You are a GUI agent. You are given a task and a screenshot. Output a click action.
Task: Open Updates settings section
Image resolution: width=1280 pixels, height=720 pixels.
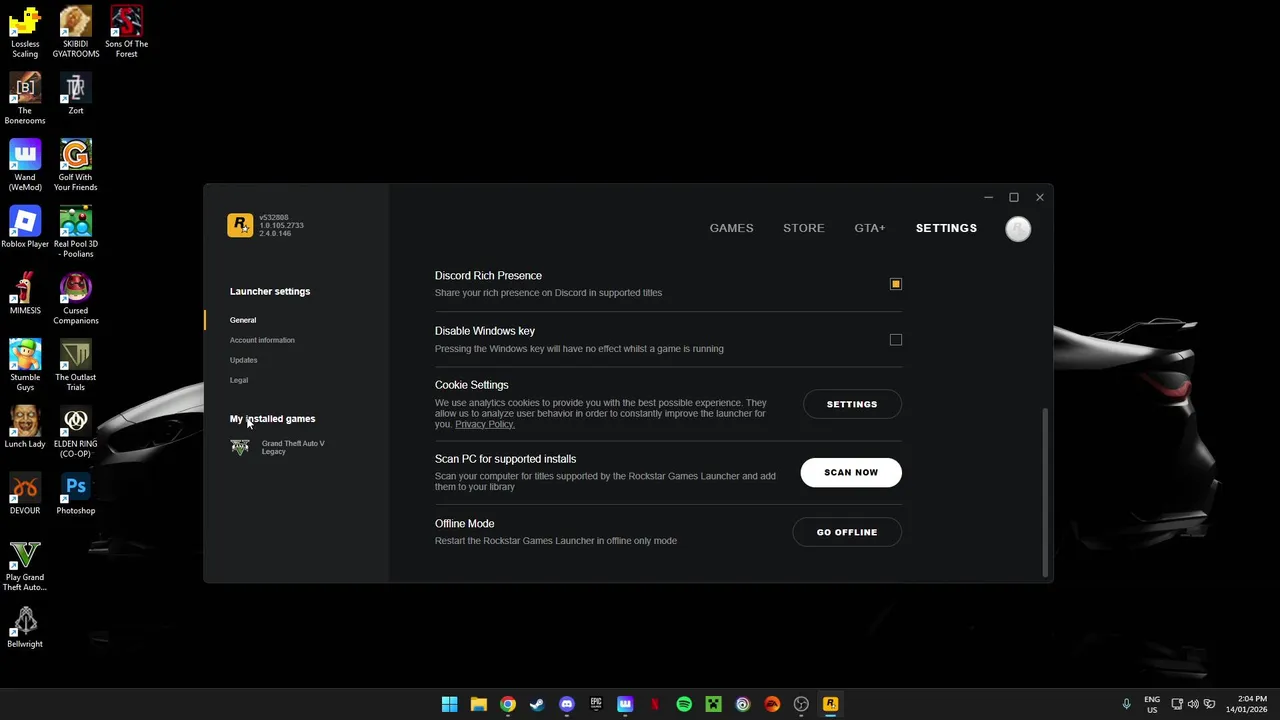[x=243, y=360]
